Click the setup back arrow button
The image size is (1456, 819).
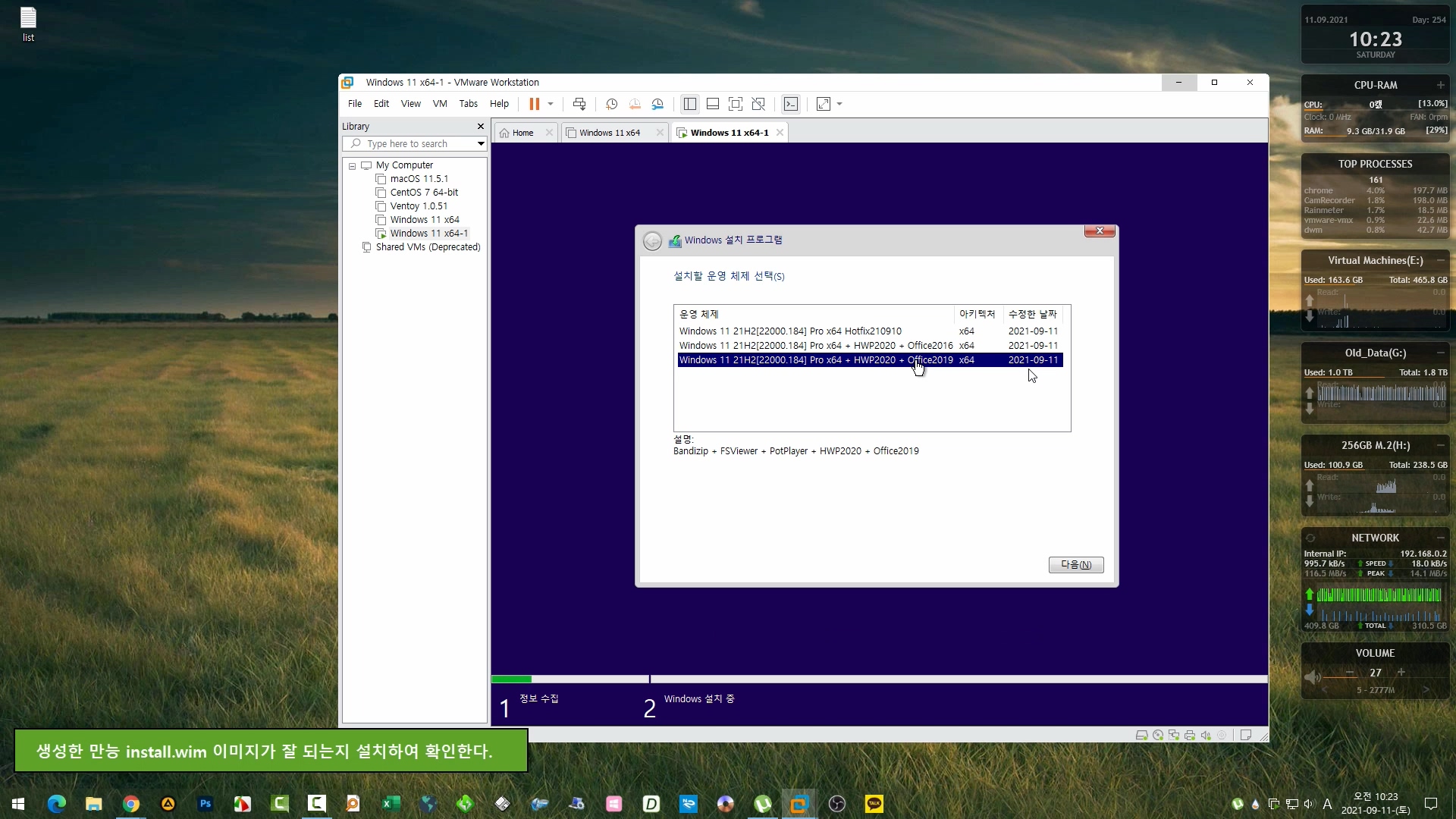652,240
